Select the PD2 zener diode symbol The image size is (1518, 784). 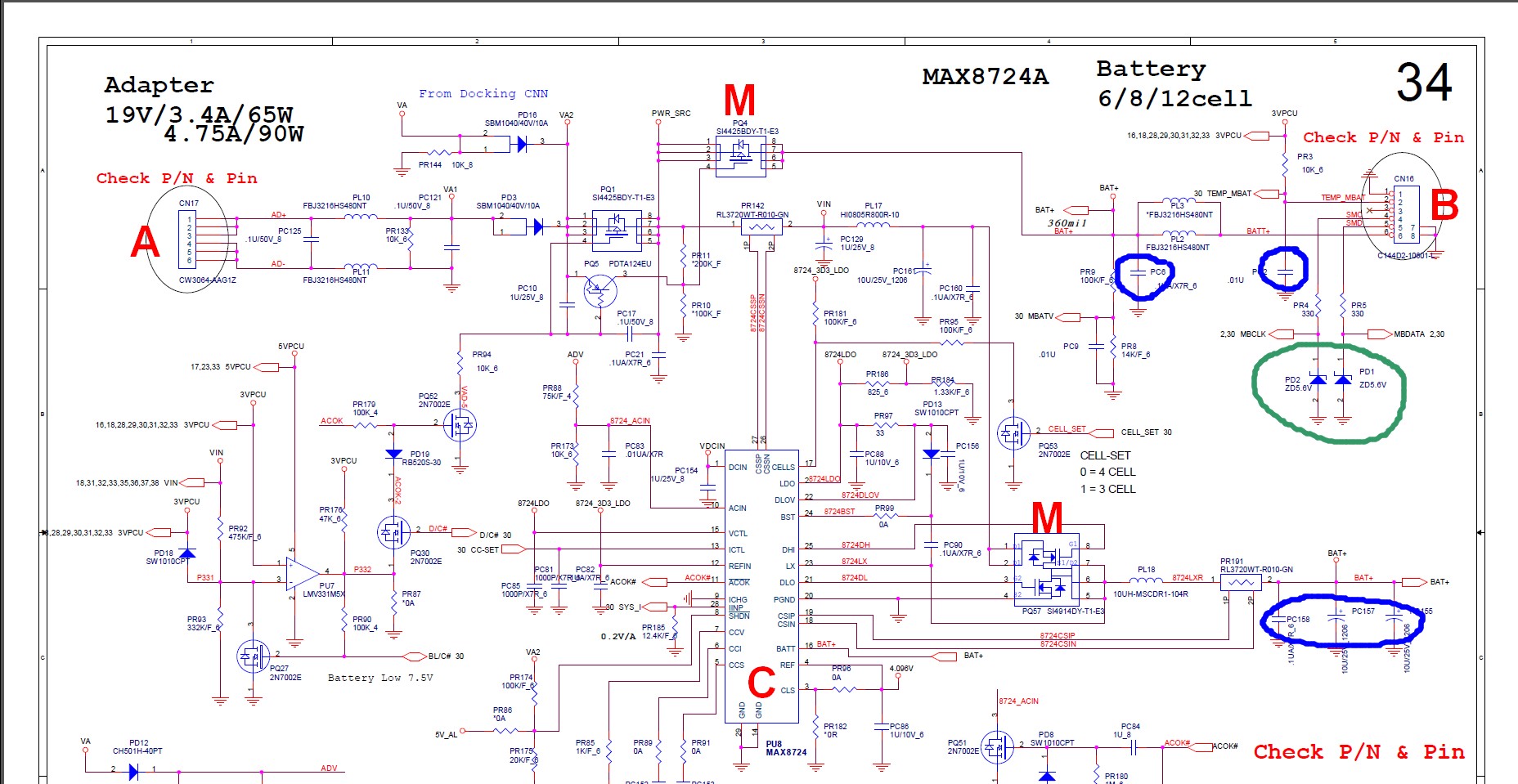tap(1318, 380)
